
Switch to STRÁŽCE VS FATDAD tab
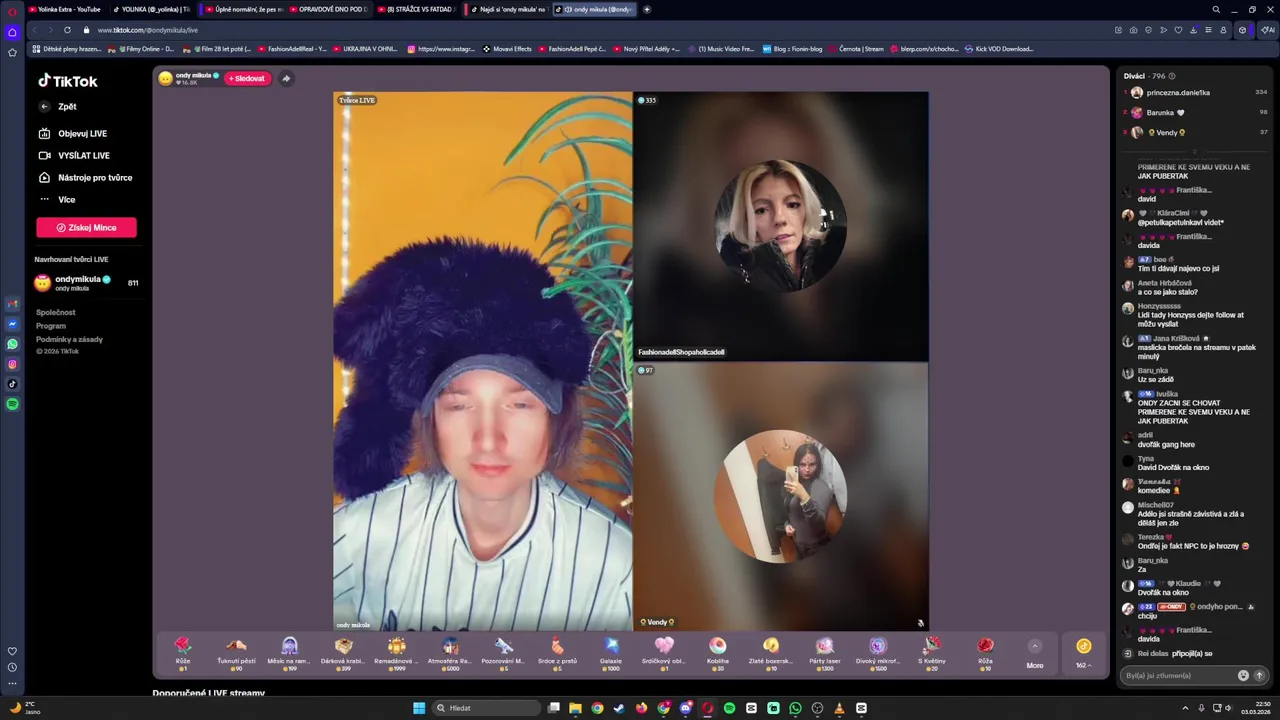418,9
